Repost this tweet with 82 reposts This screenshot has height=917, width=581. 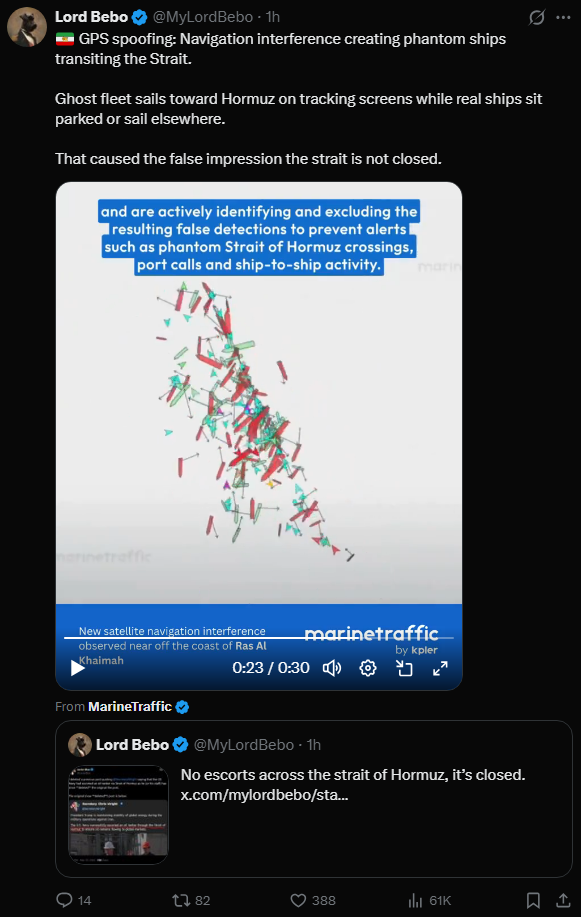click(x=181, y=900)
